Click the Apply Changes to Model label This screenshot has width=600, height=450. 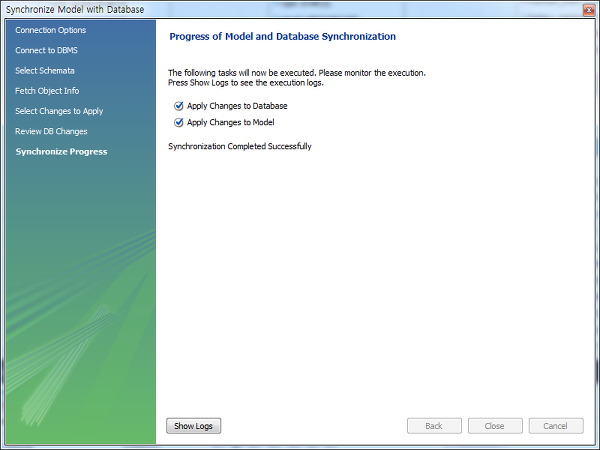231,122
